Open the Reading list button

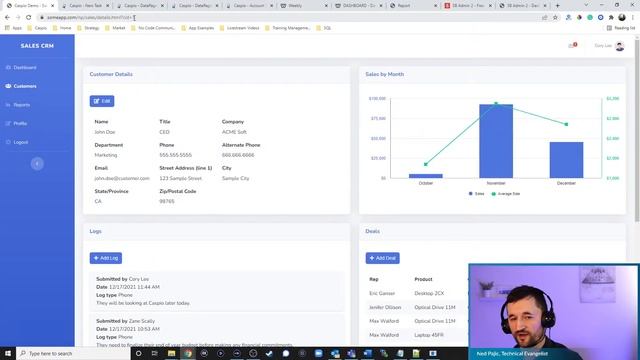pyautogui.click(x=621, y=28)
